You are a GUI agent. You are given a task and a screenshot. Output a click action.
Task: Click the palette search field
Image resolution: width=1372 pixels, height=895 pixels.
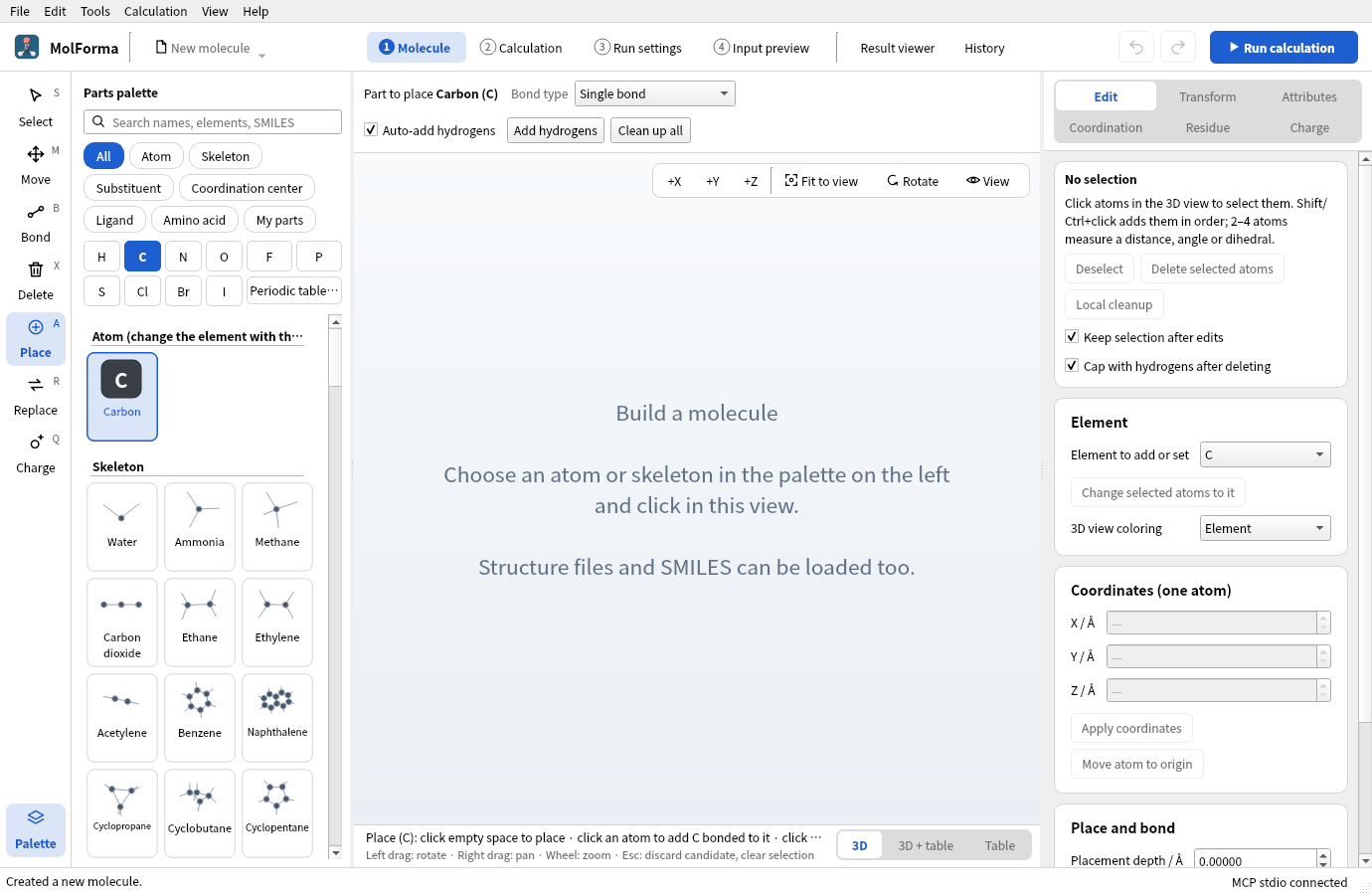tap(213, 122)
